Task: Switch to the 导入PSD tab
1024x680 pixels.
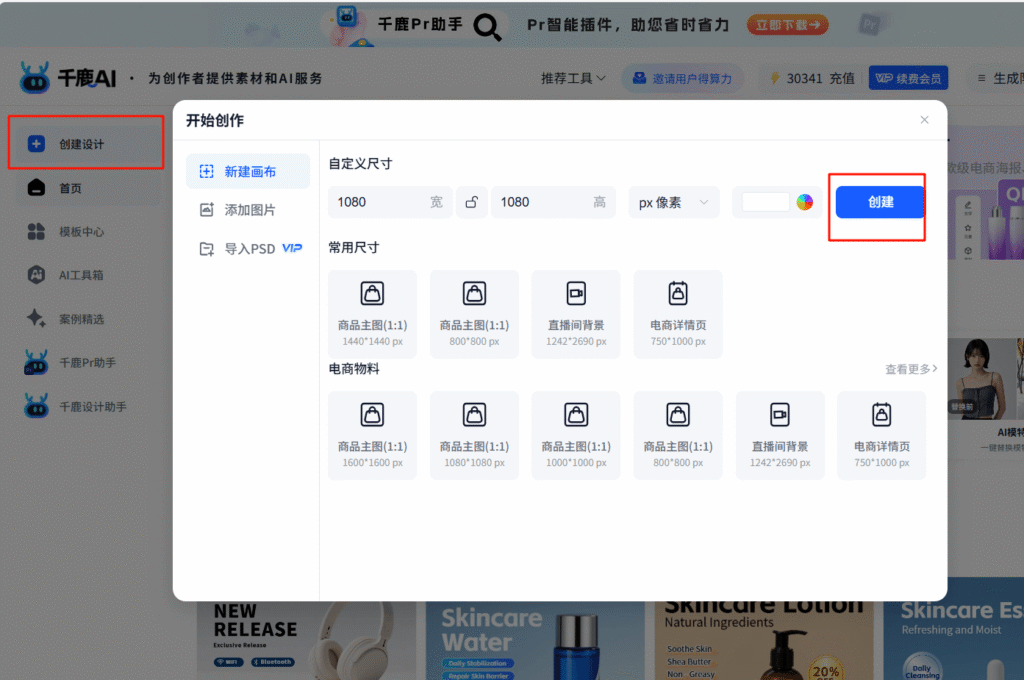Action: pyautogui.click(x=249, y=248)
